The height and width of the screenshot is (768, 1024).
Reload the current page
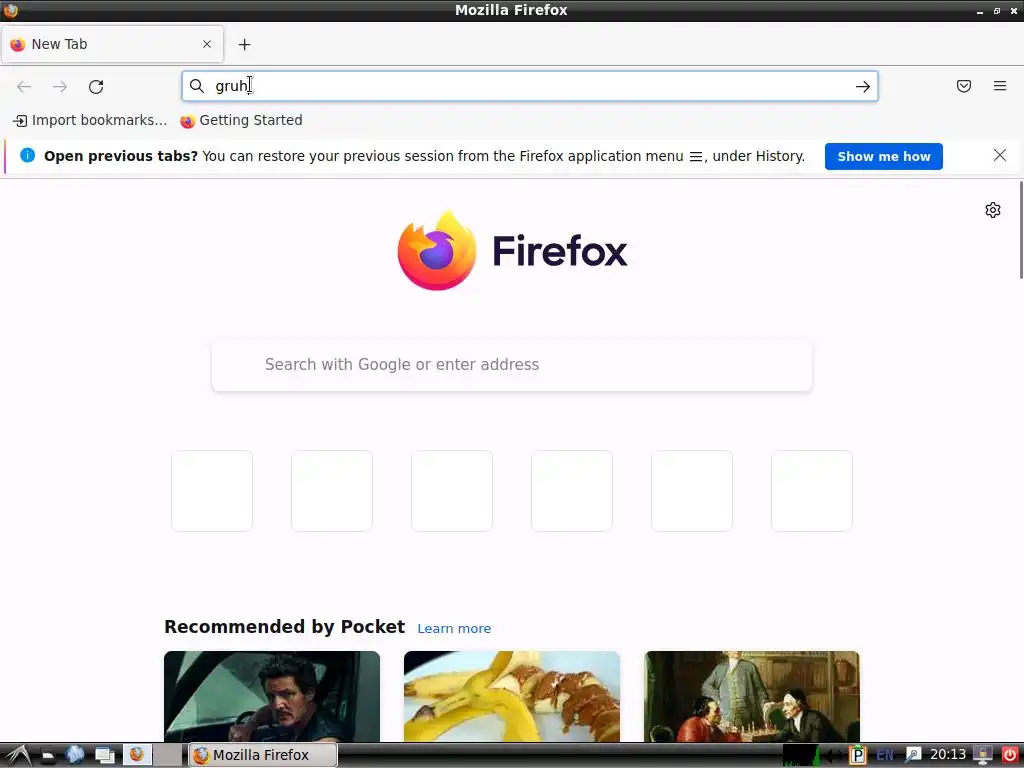pos(96,86)
